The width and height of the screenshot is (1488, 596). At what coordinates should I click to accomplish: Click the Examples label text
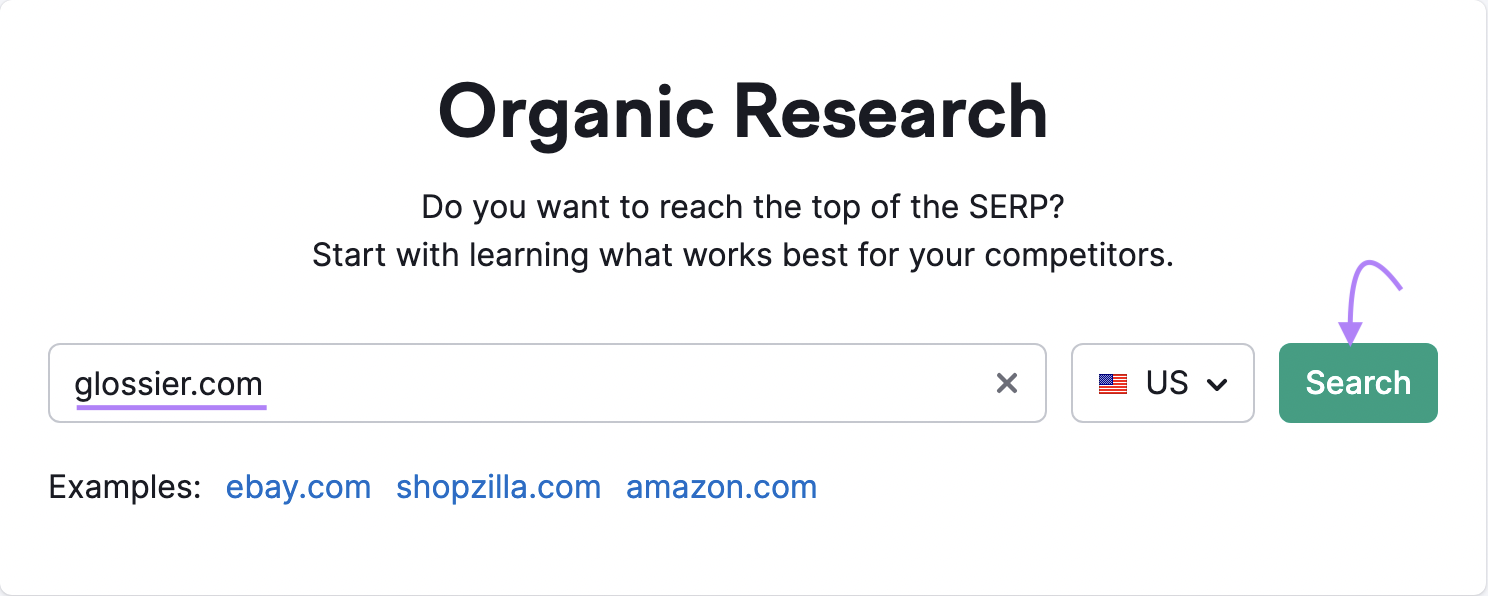click(123, 487)
